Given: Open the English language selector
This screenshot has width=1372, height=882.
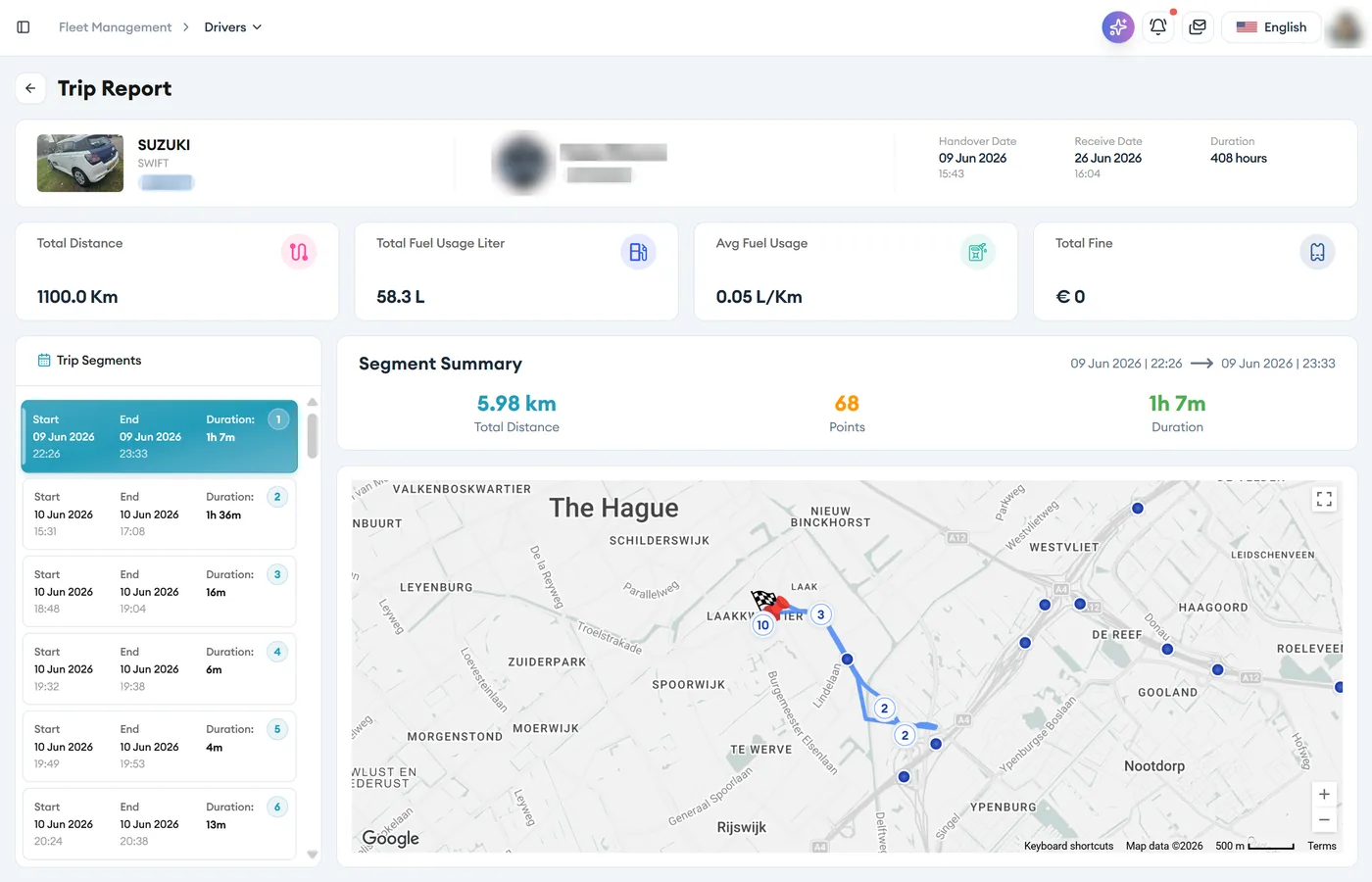Looking at the screenshot, I should pyautogui.click(x=1271, y=27).
